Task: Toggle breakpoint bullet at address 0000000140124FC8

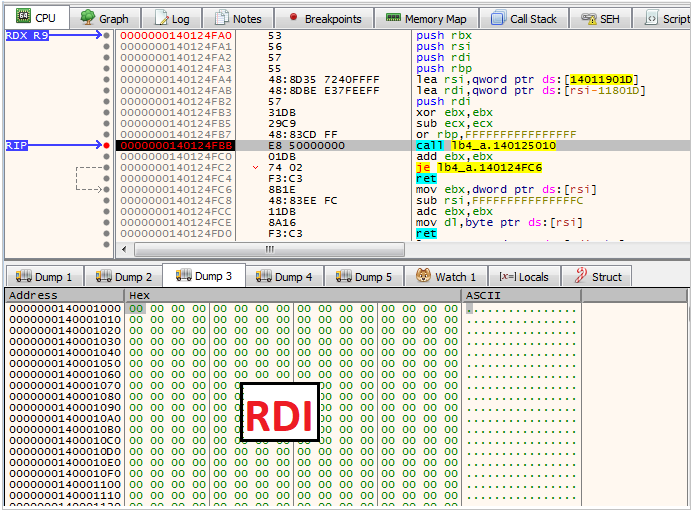Action: click(106, 200)
